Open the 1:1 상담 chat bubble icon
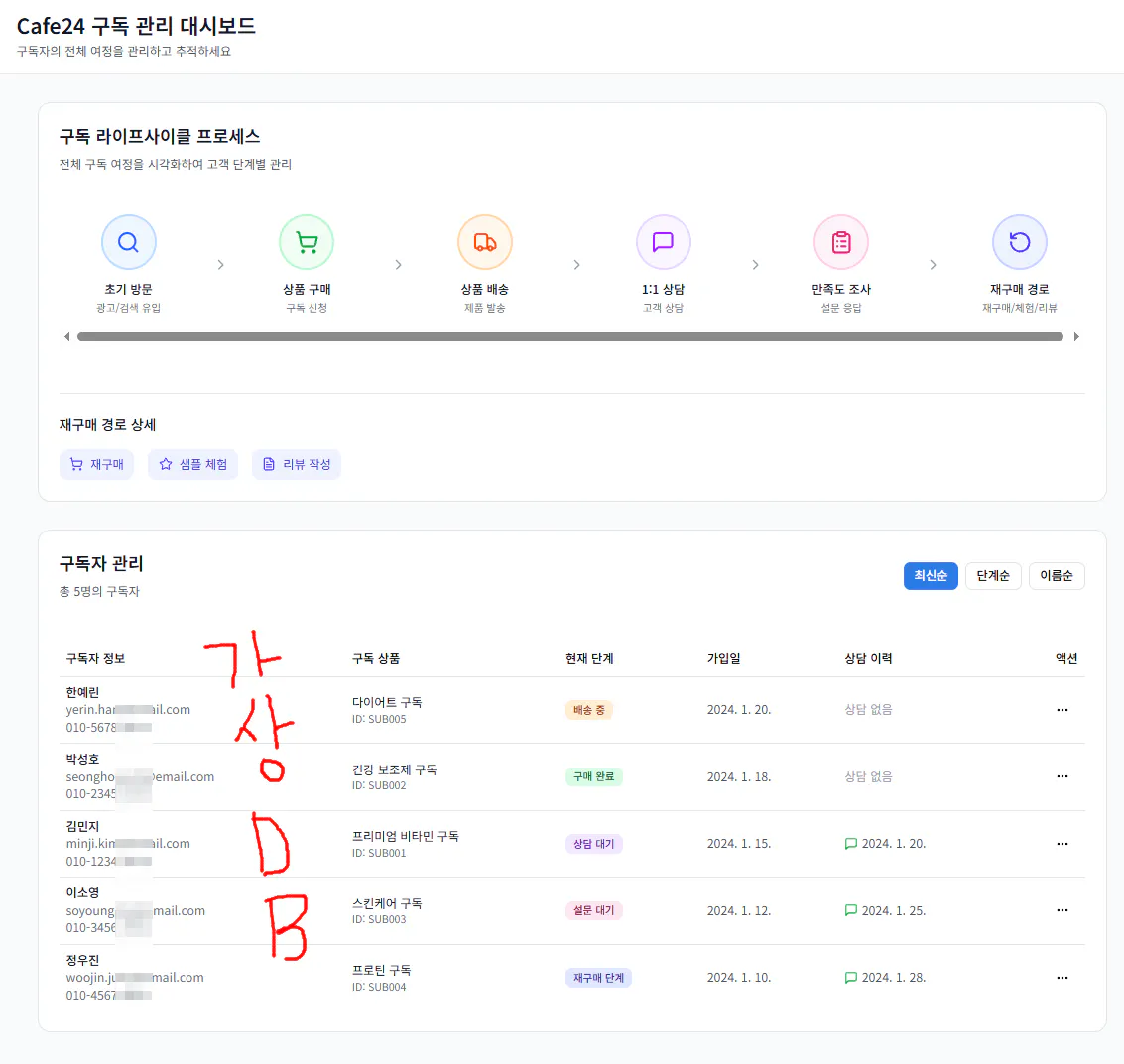The width and height of the screenshot is (1124, 1064). [x=663, y=241]
